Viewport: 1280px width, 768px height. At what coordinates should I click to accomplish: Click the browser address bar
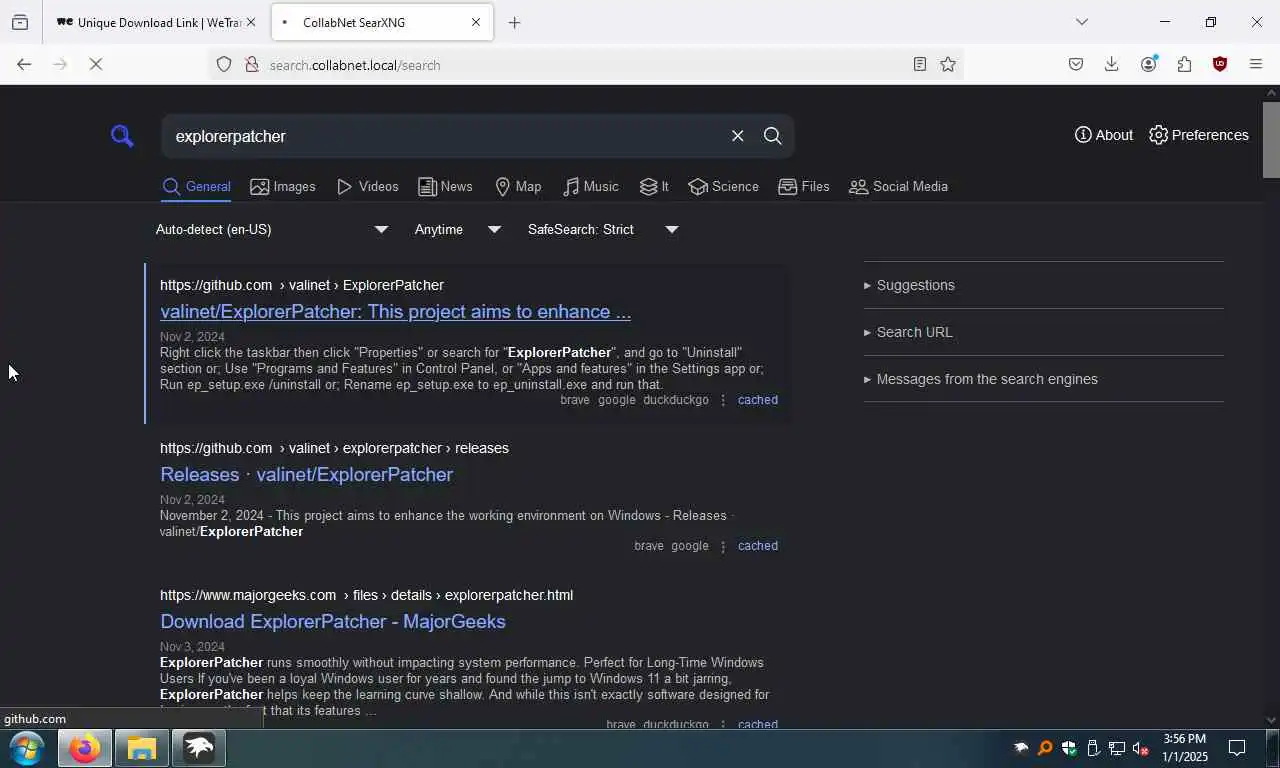point(585,65)
